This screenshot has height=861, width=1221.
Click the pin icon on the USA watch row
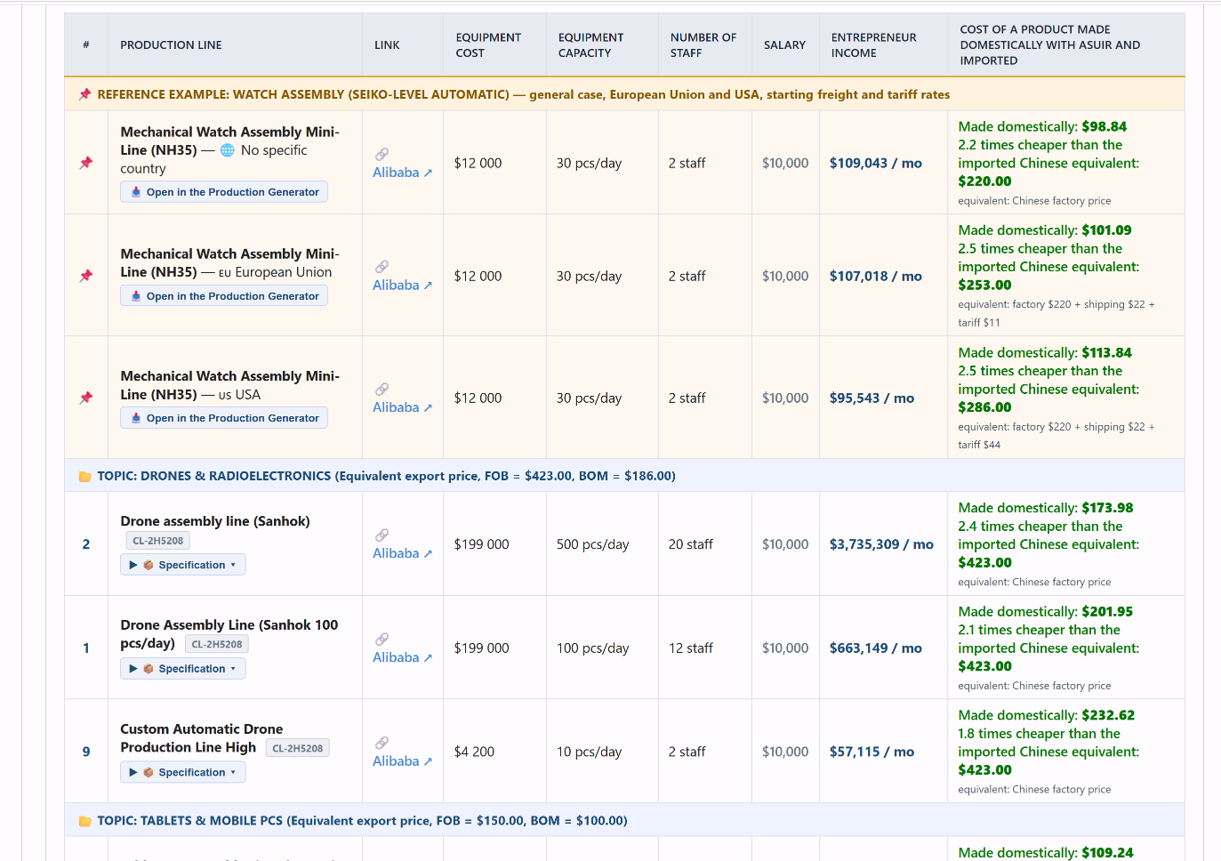pos(86,398)
